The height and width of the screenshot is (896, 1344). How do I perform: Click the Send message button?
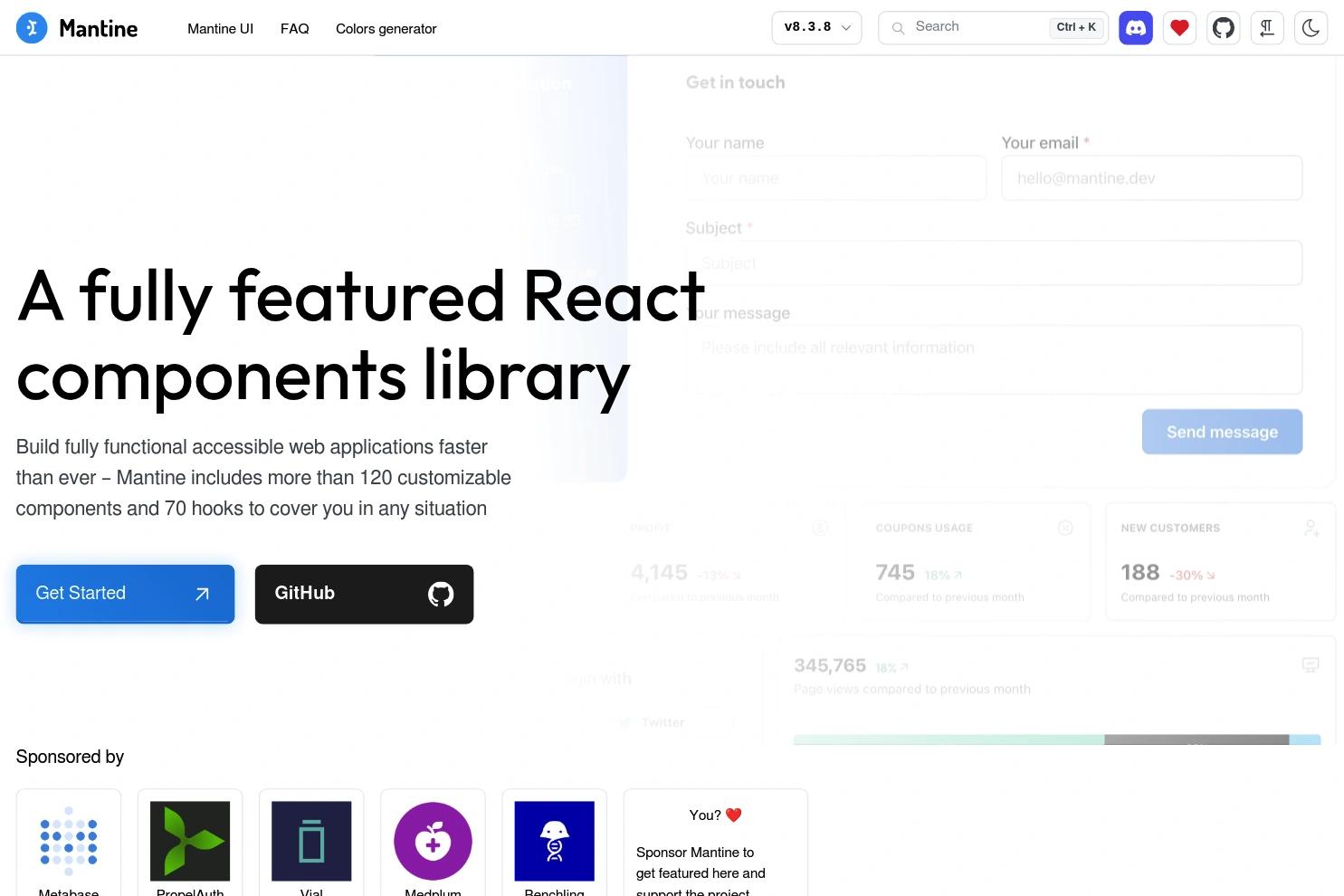(1222, 432)
